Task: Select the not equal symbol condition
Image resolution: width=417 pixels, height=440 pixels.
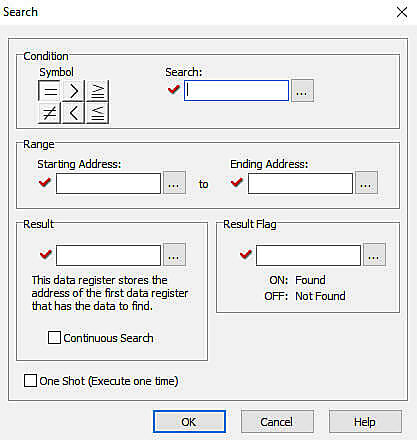Action: [50, 113]
